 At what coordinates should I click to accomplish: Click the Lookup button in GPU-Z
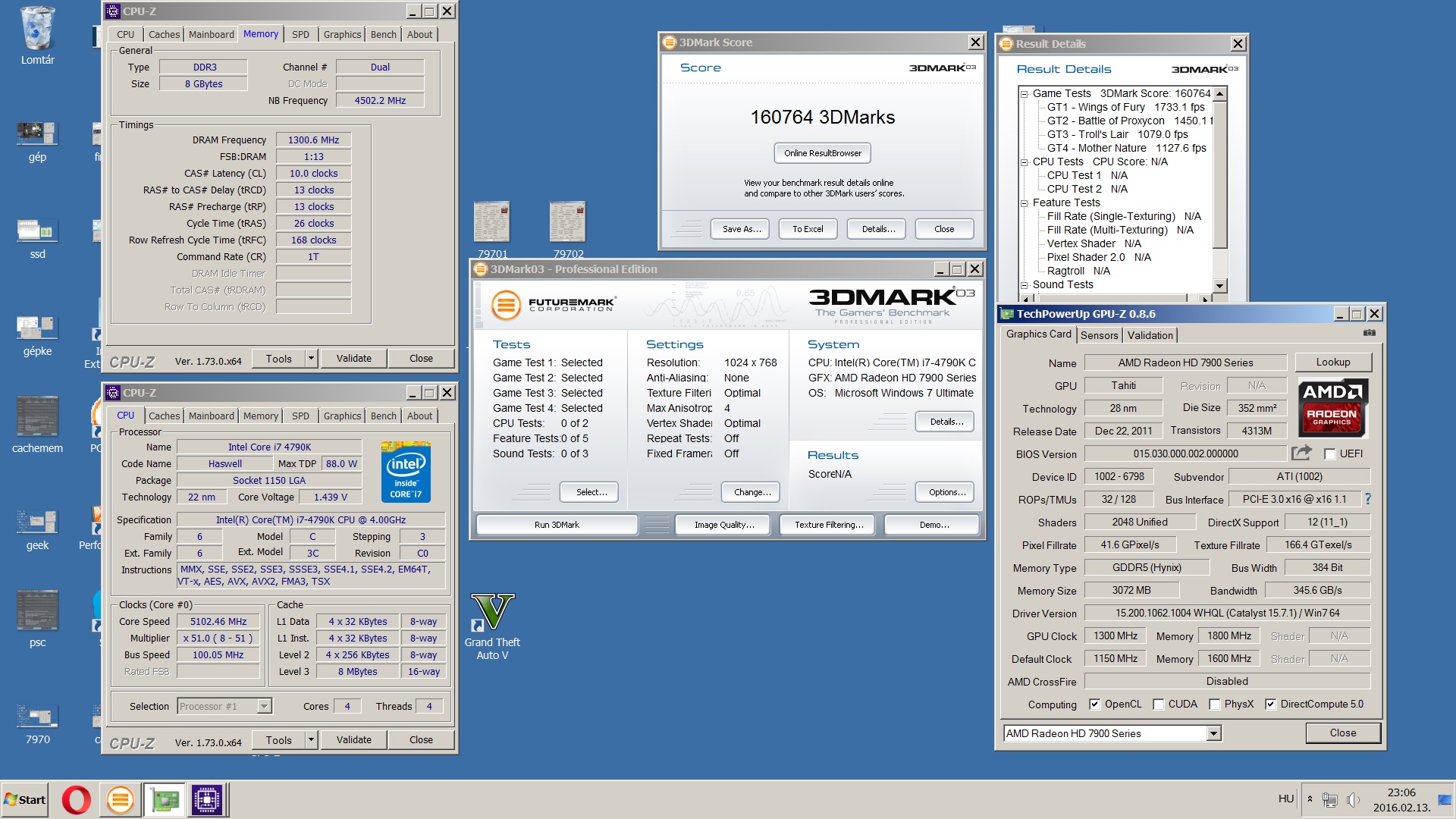click(x=1332, y=362)
